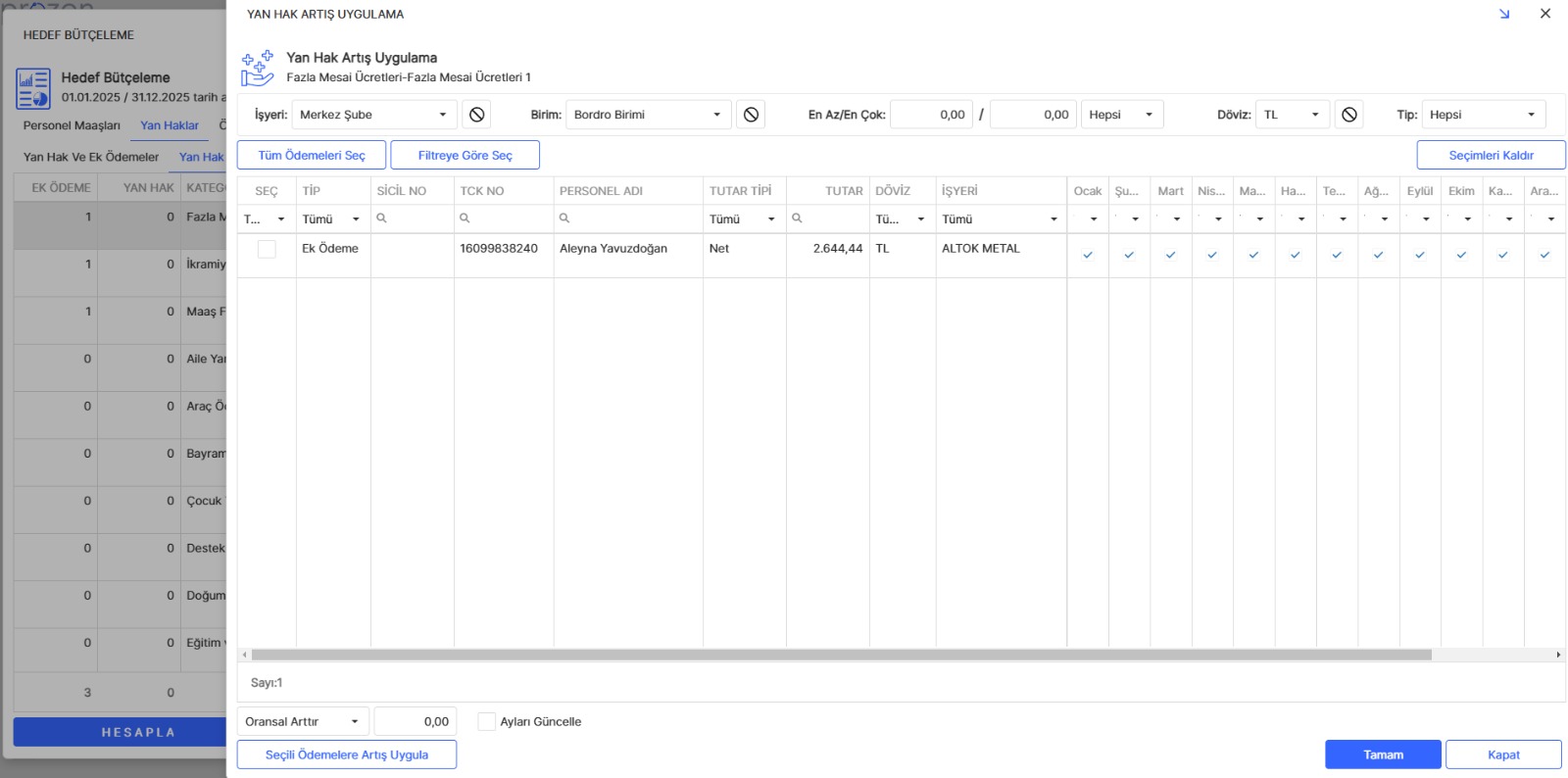Screen dimensions: 1568x778
Task: Open the Tip Hepsi dropdown
Action: click(x=1484, y=115)
